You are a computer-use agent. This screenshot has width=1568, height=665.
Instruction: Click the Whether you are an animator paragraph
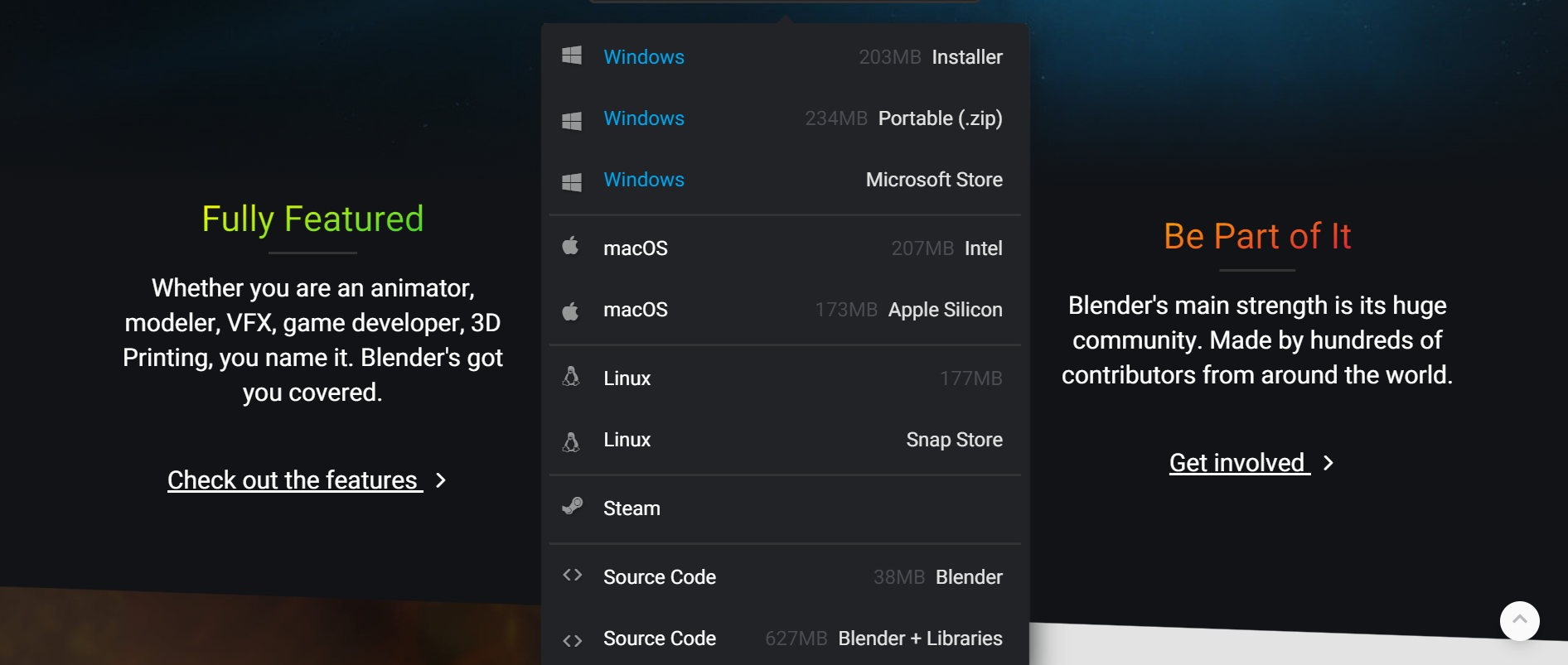click(x=312, y=340)
